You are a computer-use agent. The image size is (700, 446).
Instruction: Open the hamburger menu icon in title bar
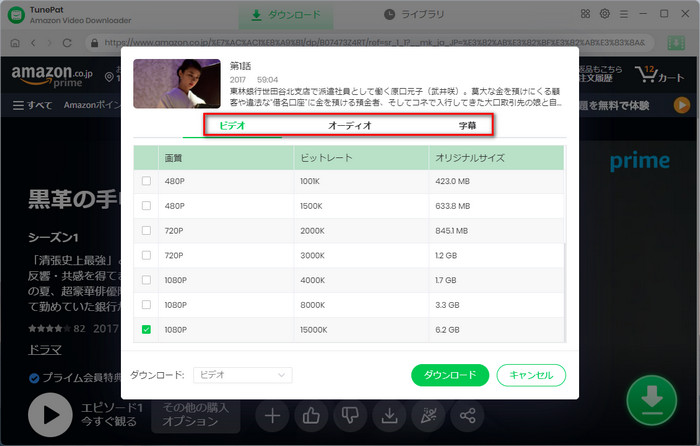(x=624, y=14)
